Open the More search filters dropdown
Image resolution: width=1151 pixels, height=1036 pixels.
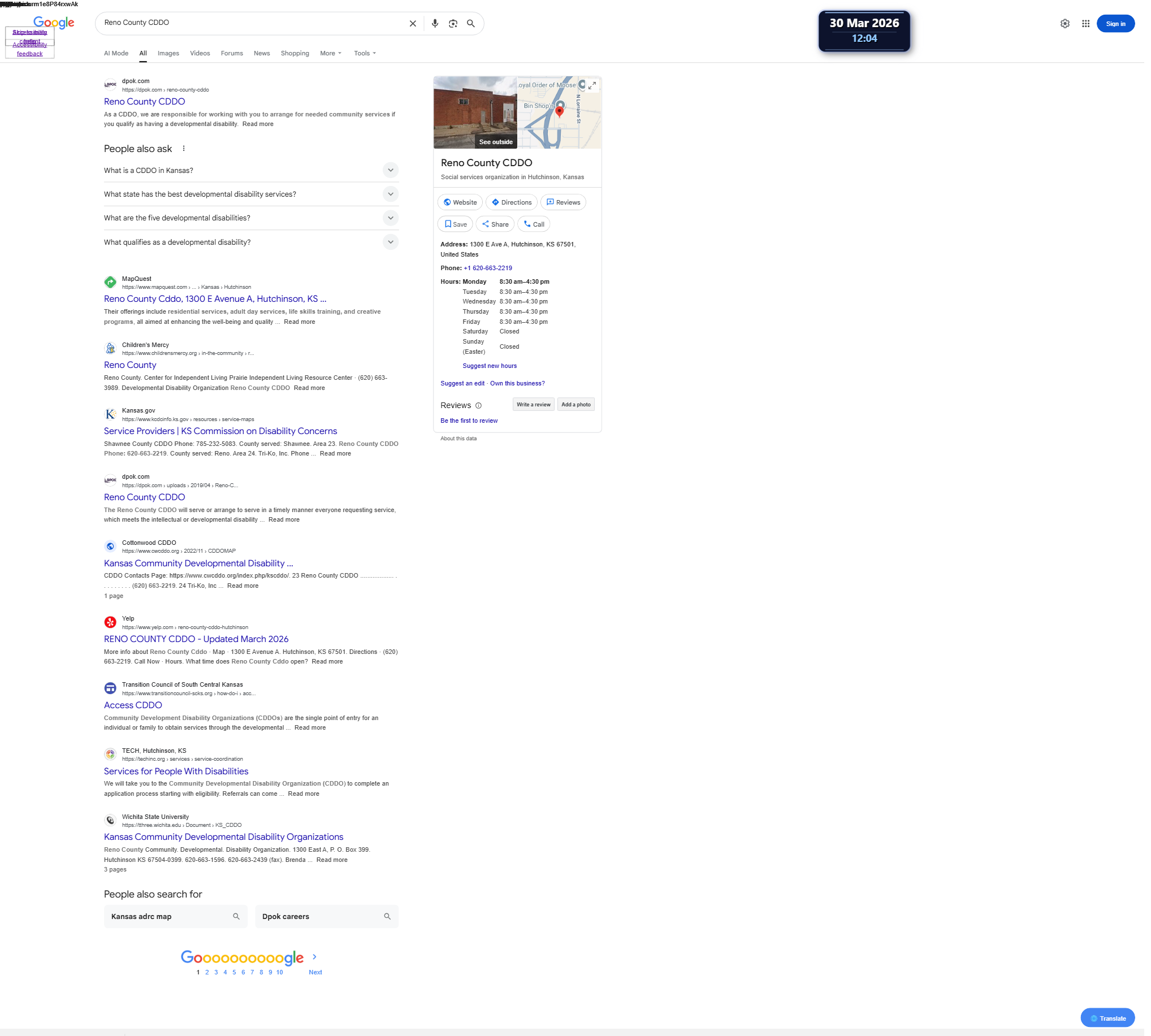click(330, 53)
